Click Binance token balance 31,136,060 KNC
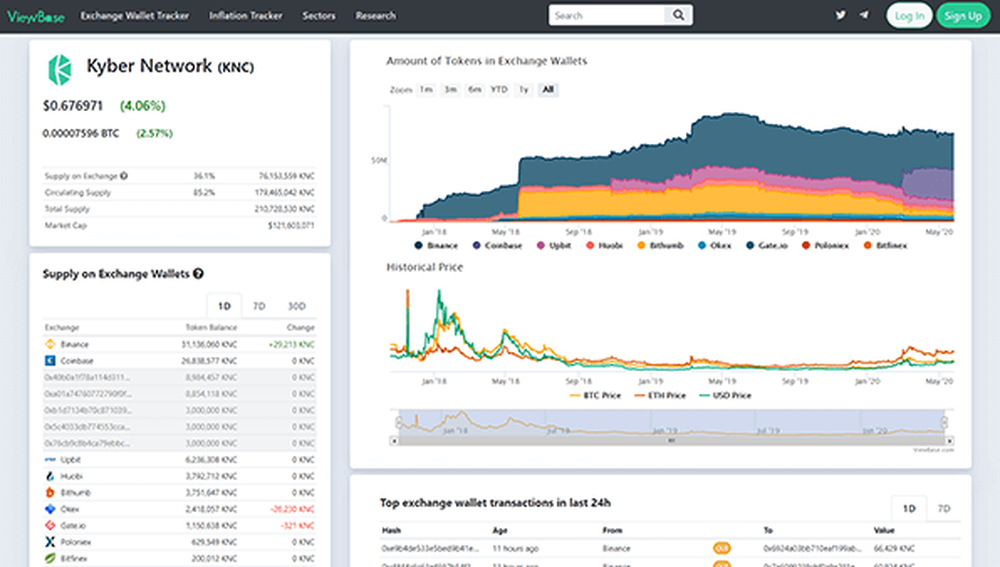The width and height of the screenshot is (1000, 567). [x=209, y=344]
